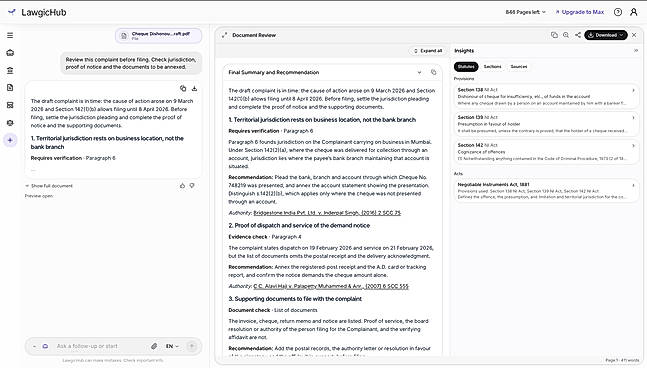Copy the Final Summary and Recommendation section

(433, 72)
